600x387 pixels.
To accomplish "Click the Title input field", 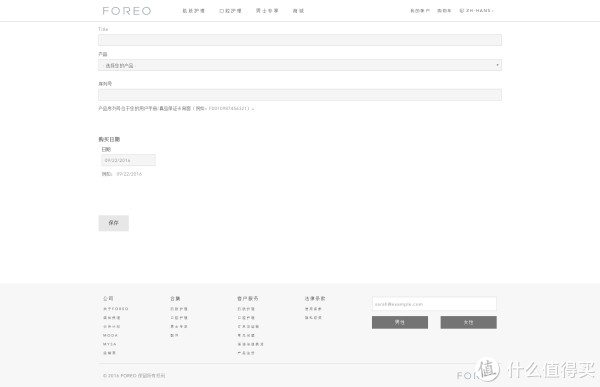I will click(x=300, y=40).
